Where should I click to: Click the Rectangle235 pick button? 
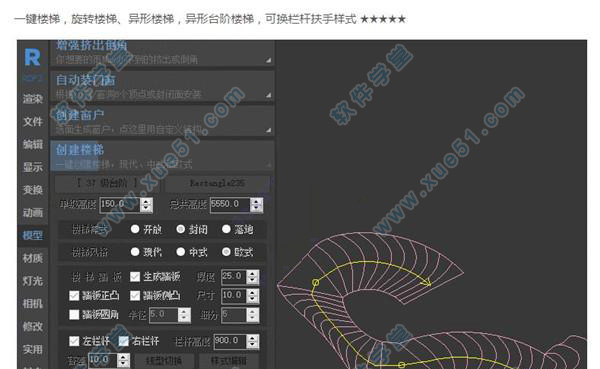pos(217,183)
